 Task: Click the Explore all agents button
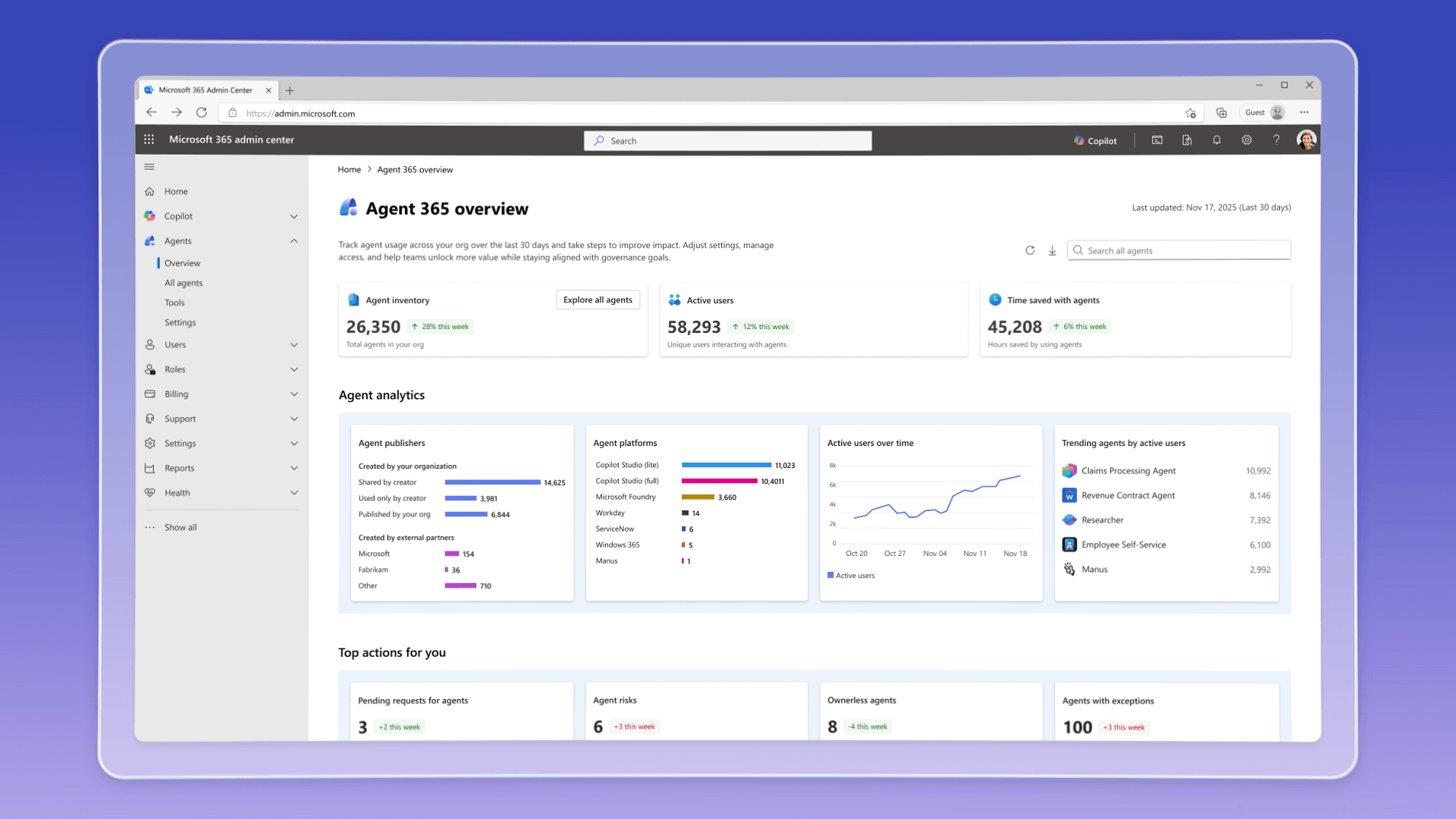pos(598,300)
